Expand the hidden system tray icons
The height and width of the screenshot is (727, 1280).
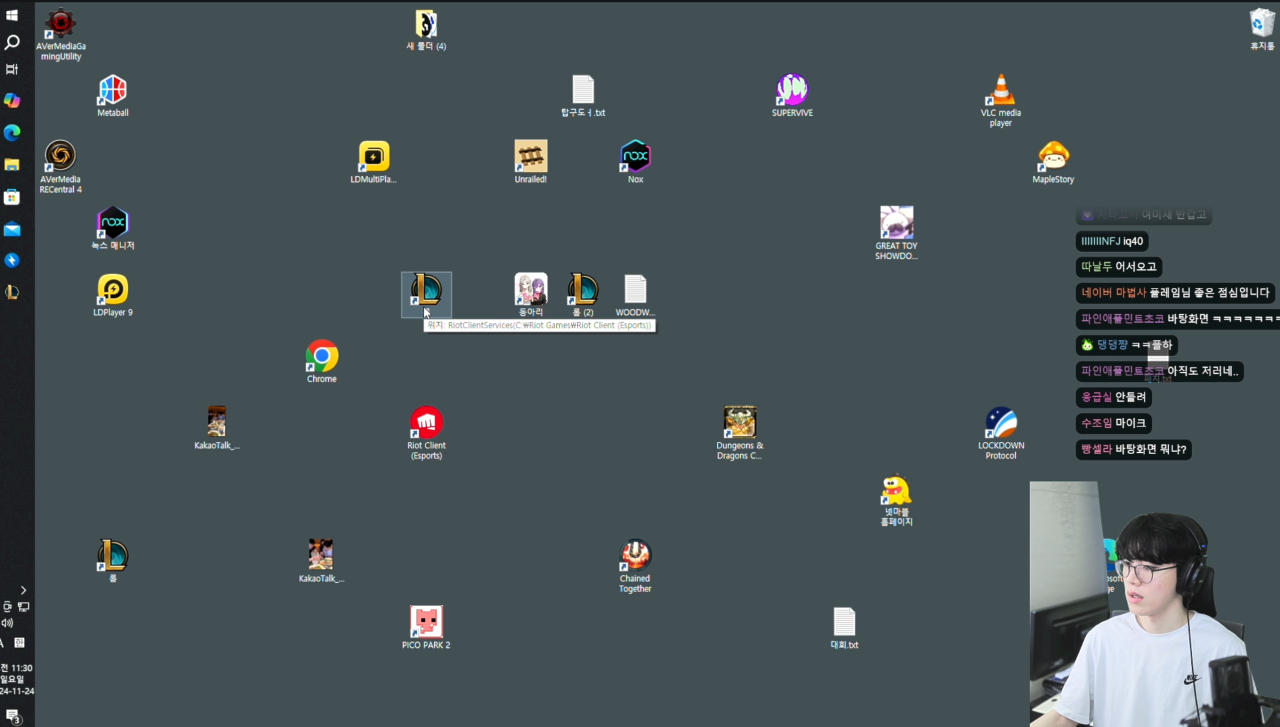tap(23, 590)
